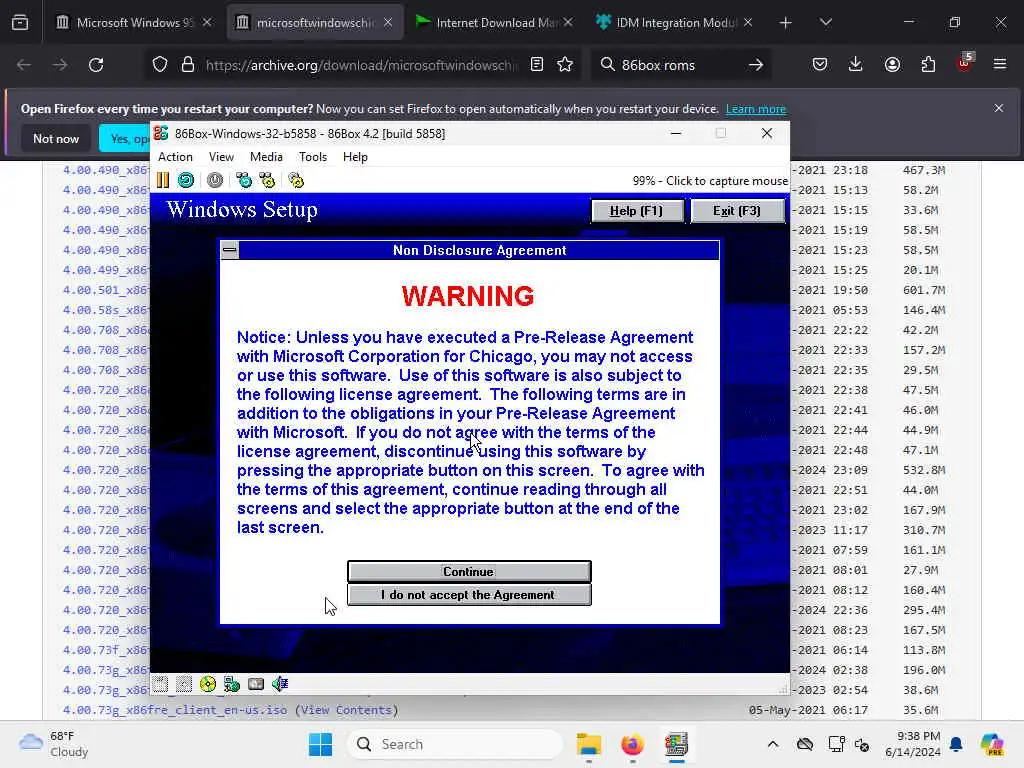This screenshot has width=1024, height=768.
Task: Open the Windows Start menu
Action: click(320, 744)
